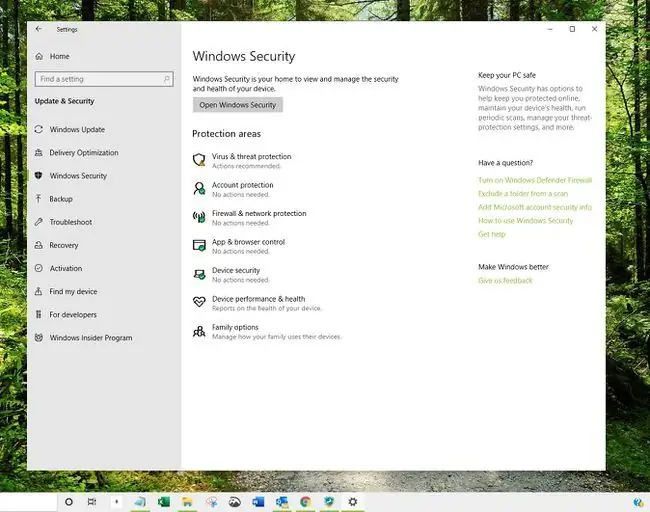Click the Cortana circle on the taskbar
Image resolution: width=650 pixels, height=512 pixels.
point(69,502)
